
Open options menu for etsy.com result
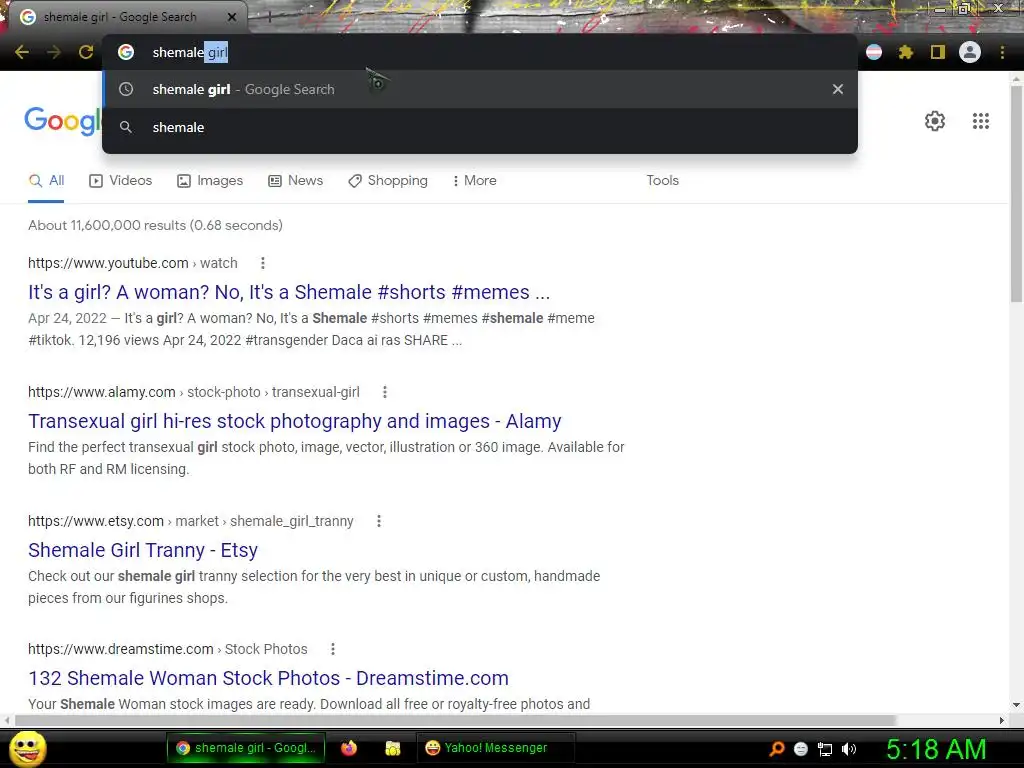pyautogui.click(x=379, y=521)
